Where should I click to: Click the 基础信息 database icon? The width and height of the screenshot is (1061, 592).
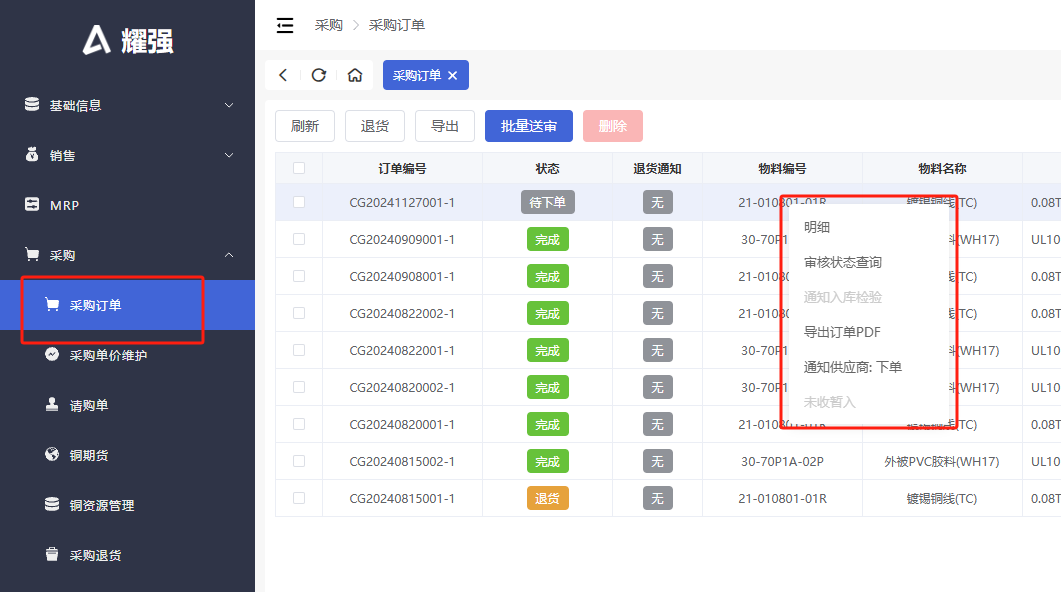[32, 104]
